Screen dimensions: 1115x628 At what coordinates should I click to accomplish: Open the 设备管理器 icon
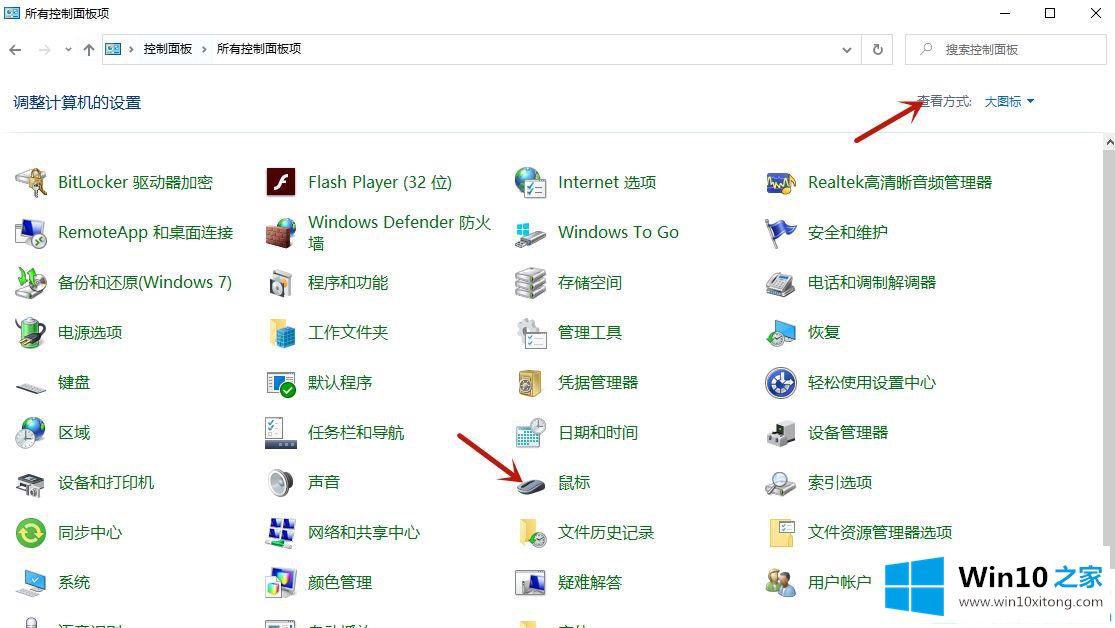pyautogui.click(x=781, y=433)
